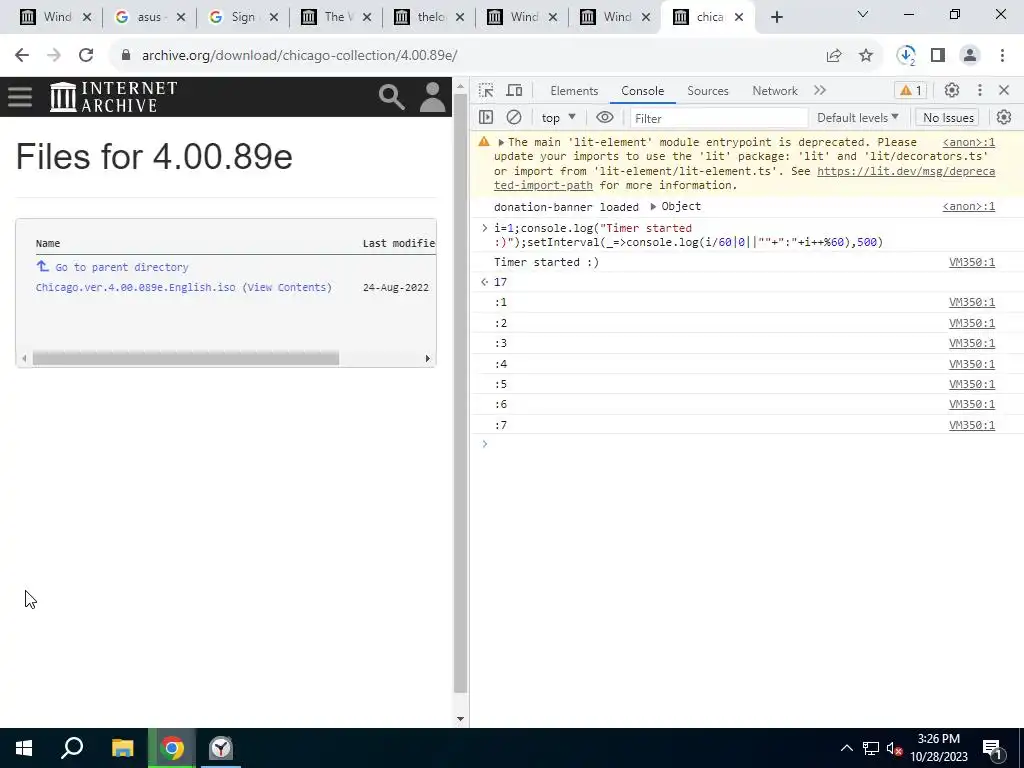
Task: Reload the archive.org page
Action: [x=86, y=56]
